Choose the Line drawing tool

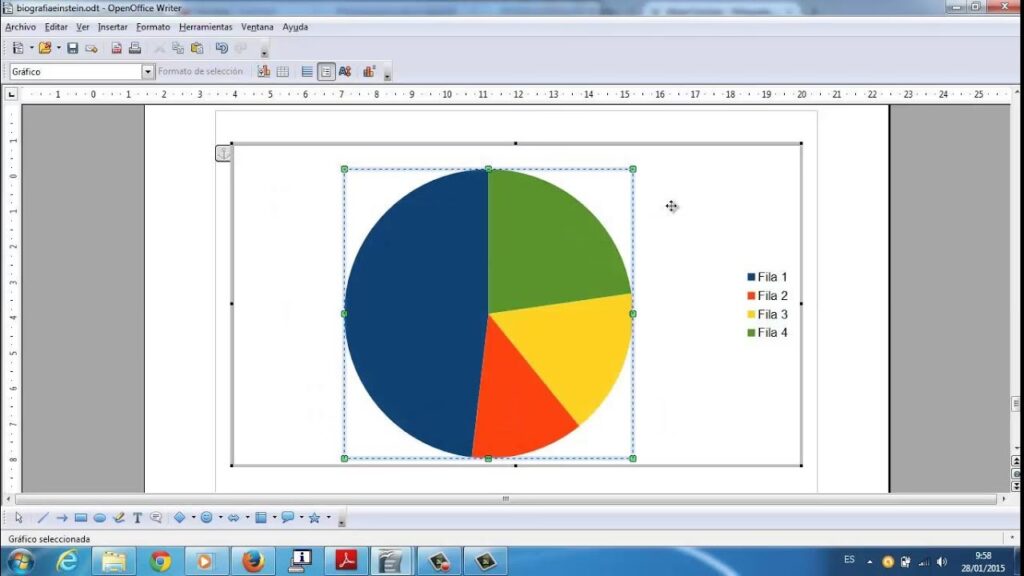(x=43, y=518)
